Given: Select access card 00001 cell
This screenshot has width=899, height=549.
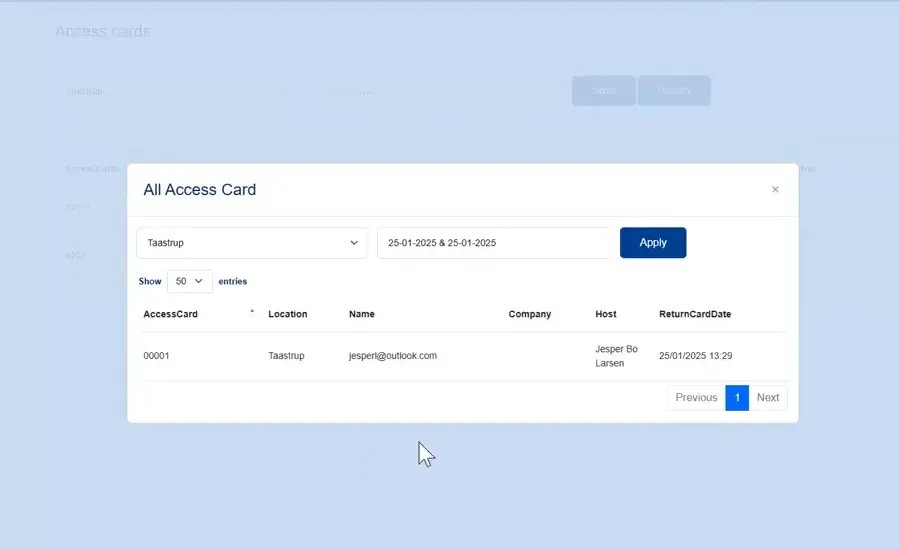Looking at the screenshot, I should pyautogui.click(x=157, y=356).
